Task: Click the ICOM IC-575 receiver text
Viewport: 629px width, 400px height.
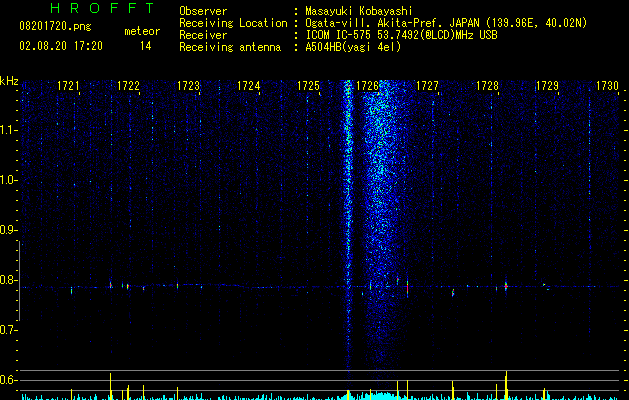Action: point(401,35)
